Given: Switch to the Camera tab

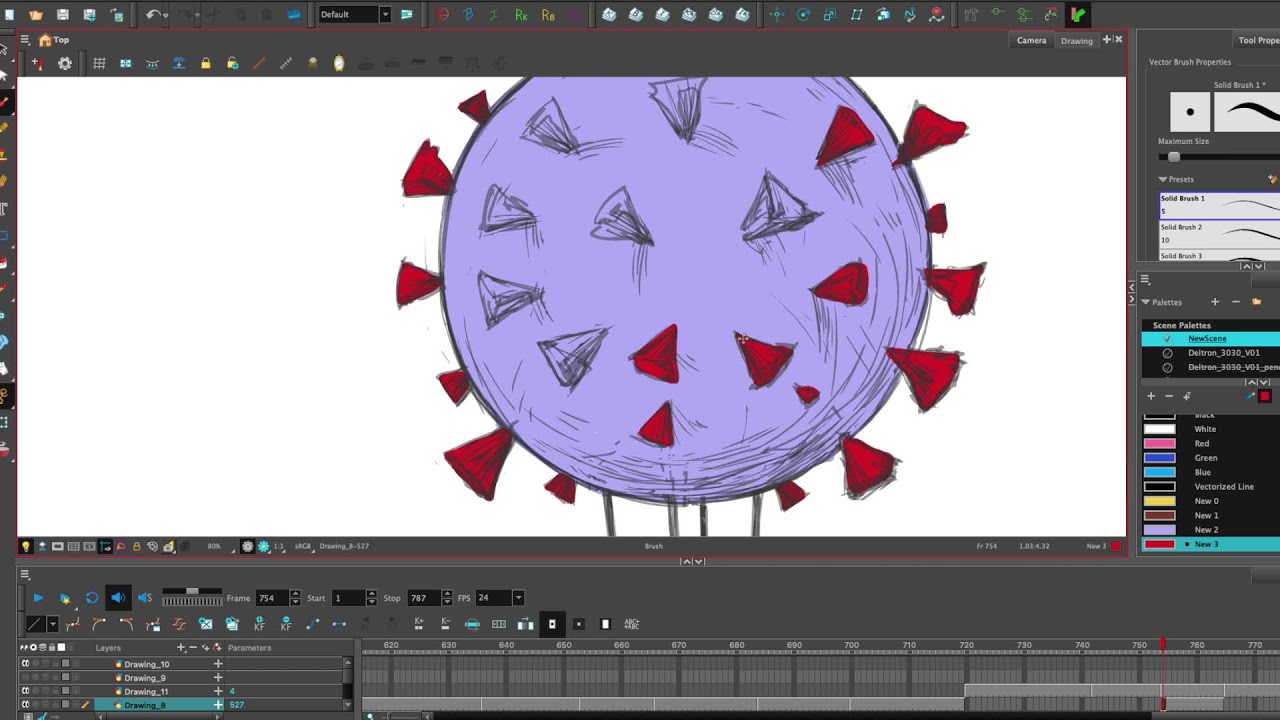Looking at the screenshot, I should click(x=1031, y=40).
